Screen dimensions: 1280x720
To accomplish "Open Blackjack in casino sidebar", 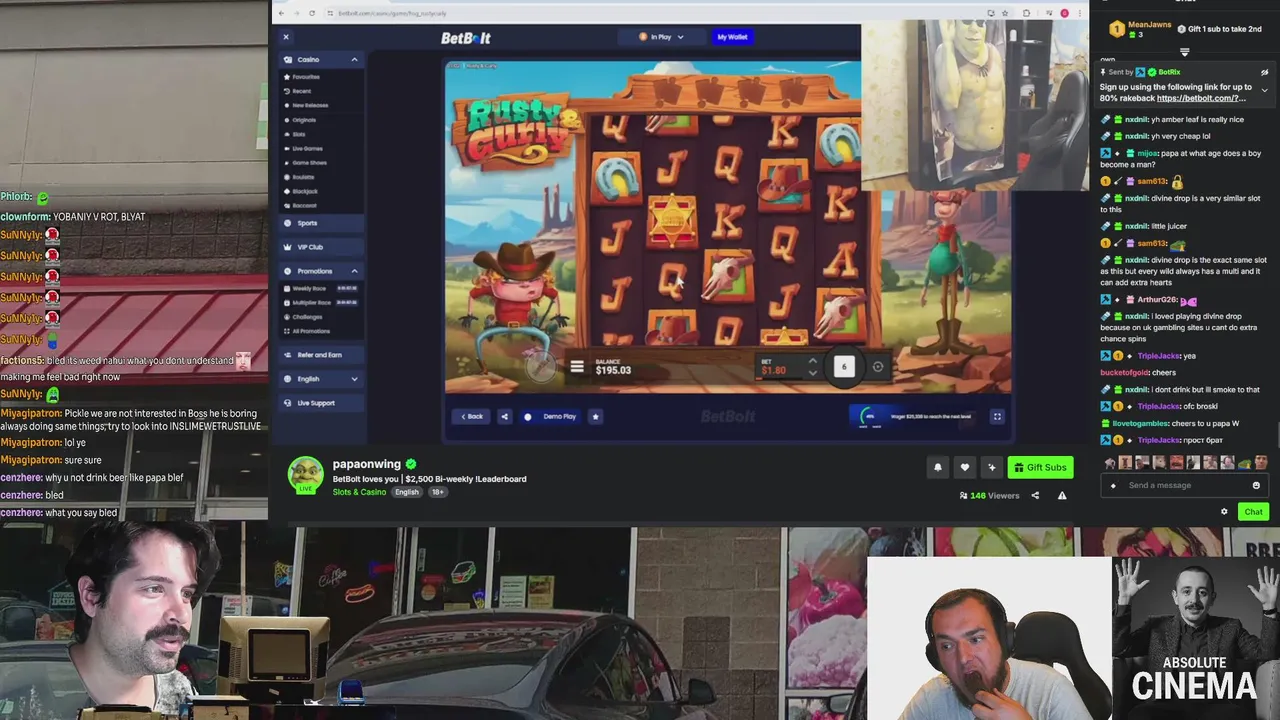I will [301, 191].
